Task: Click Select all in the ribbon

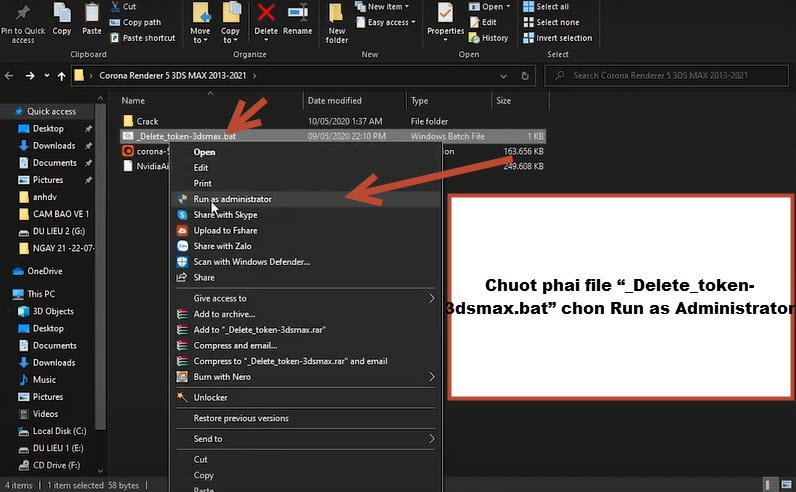Action: point(551,7)
